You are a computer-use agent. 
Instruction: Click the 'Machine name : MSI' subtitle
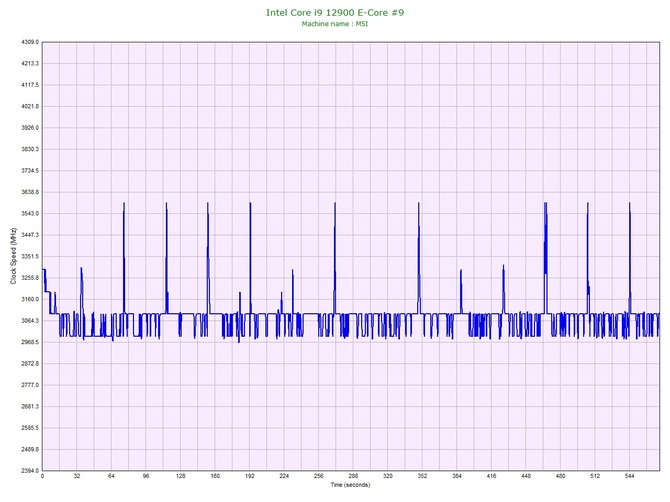pos(335,24)
